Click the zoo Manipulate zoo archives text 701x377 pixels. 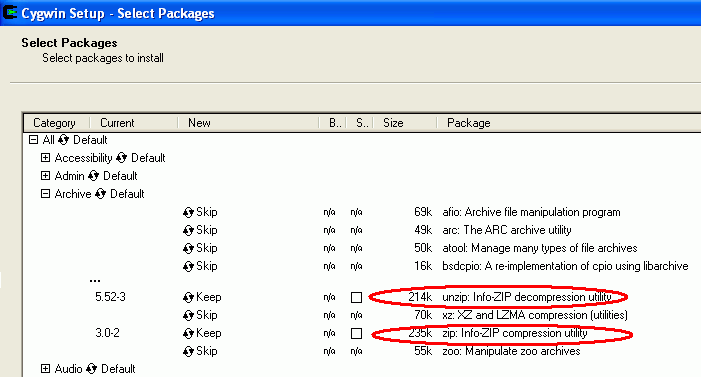click(x=511, y=351)
